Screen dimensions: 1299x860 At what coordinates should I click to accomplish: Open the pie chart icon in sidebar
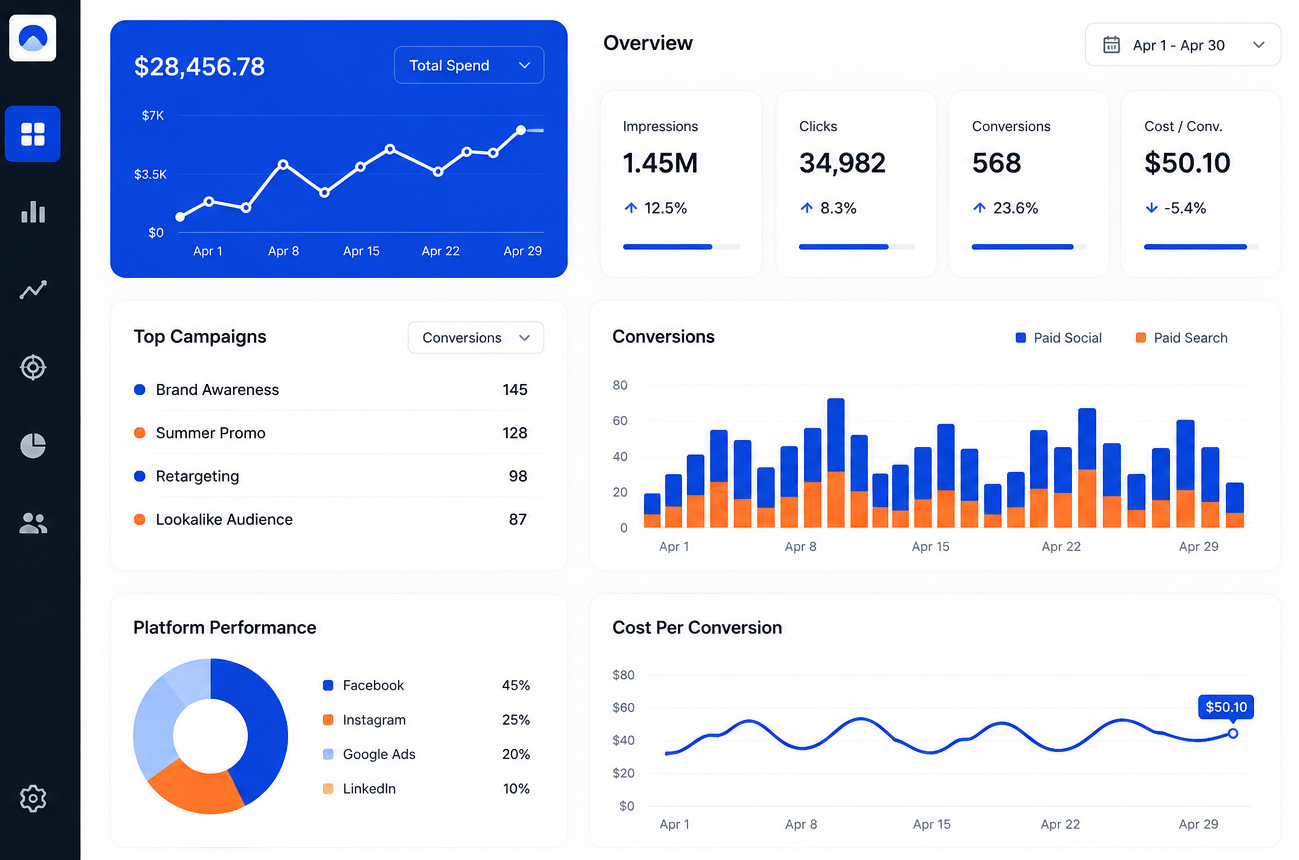[33, 445]
